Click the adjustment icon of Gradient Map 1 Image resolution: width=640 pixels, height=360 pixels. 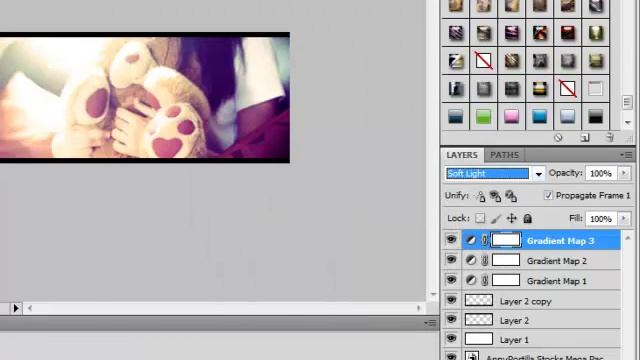point(471,280)
